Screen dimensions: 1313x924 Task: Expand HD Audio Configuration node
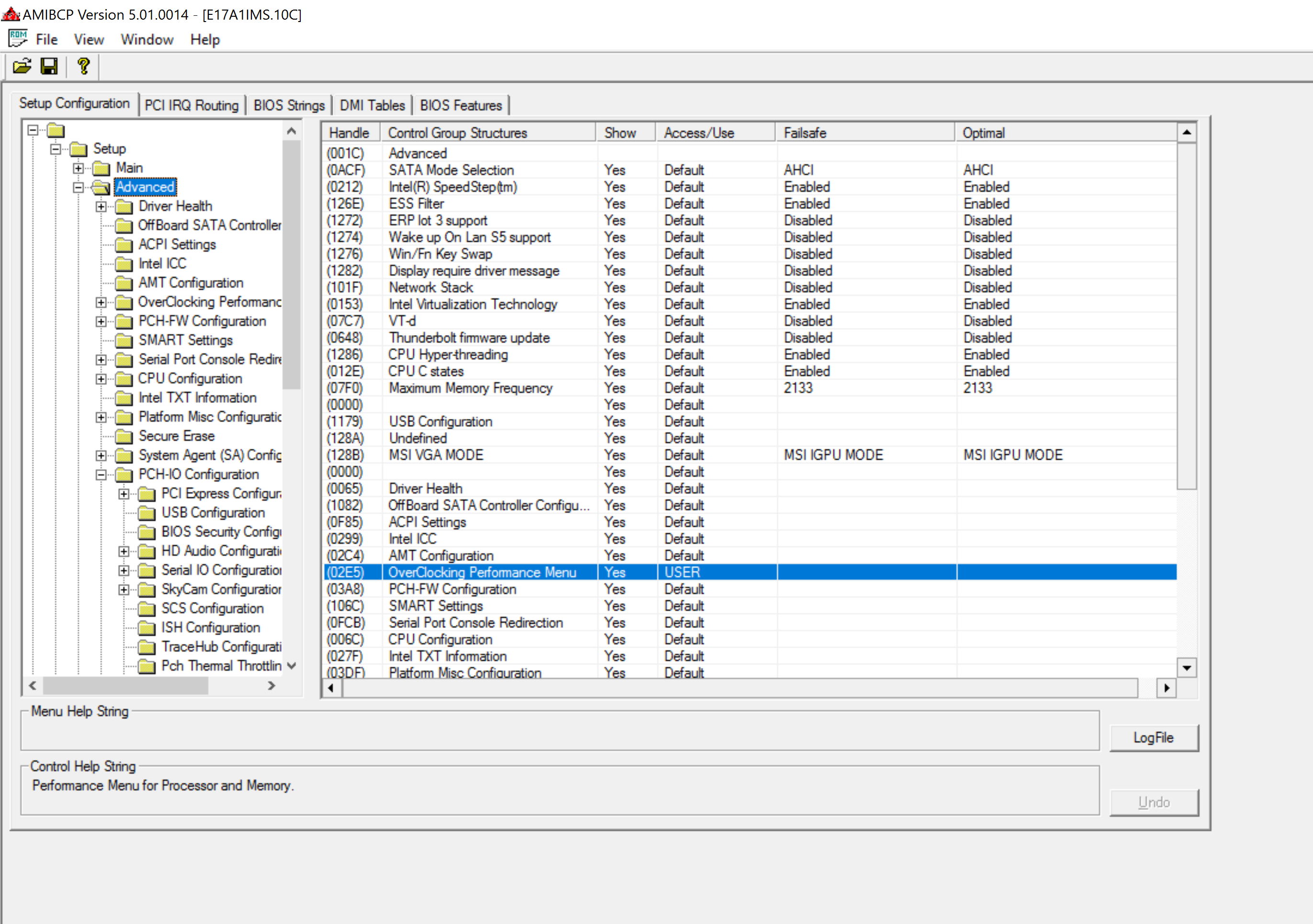[x=124, y=551]
